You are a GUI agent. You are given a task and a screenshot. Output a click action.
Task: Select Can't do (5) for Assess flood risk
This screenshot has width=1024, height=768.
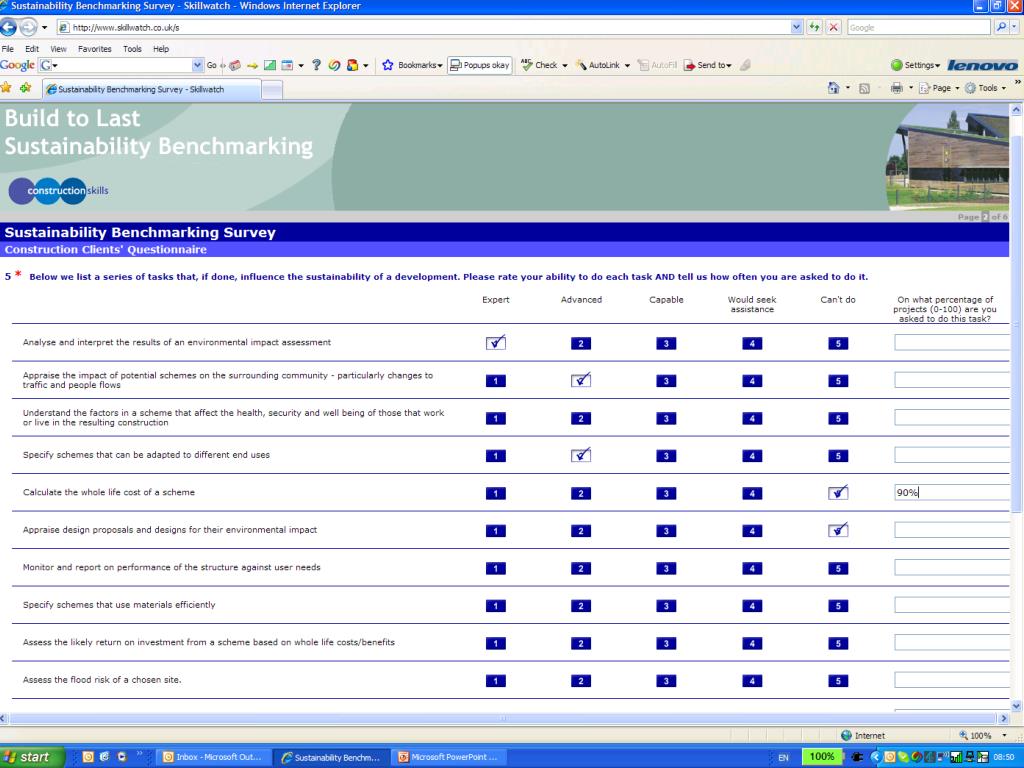[x=838, y=680]
